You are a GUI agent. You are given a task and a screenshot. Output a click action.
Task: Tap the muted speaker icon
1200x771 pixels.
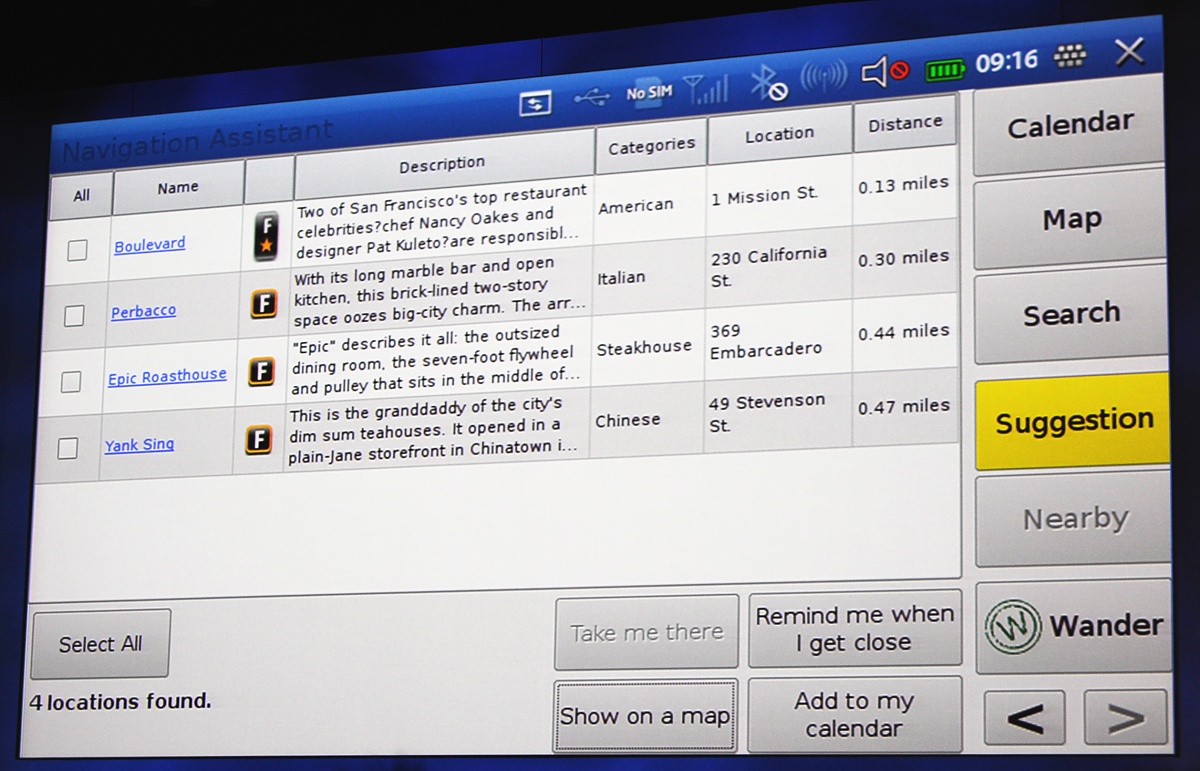(x=885, y=71)
